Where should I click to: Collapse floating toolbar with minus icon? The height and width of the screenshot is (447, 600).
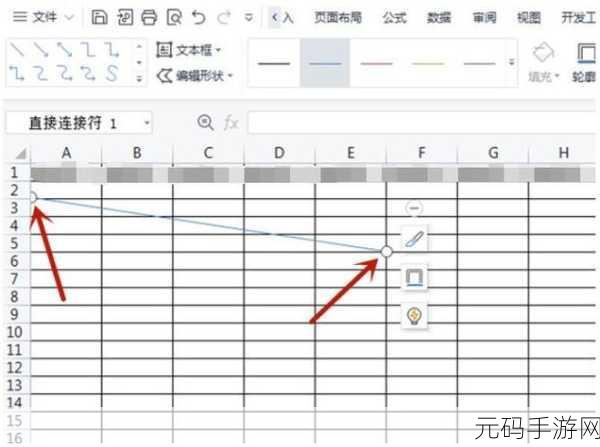point(414,208)
